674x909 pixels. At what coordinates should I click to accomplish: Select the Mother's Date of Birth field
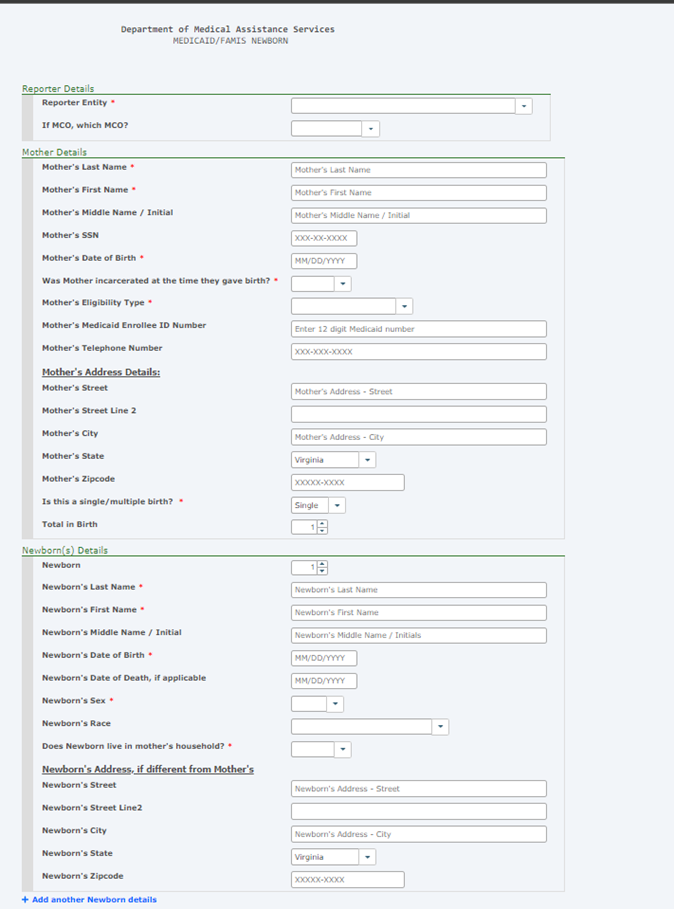[324, 262]
